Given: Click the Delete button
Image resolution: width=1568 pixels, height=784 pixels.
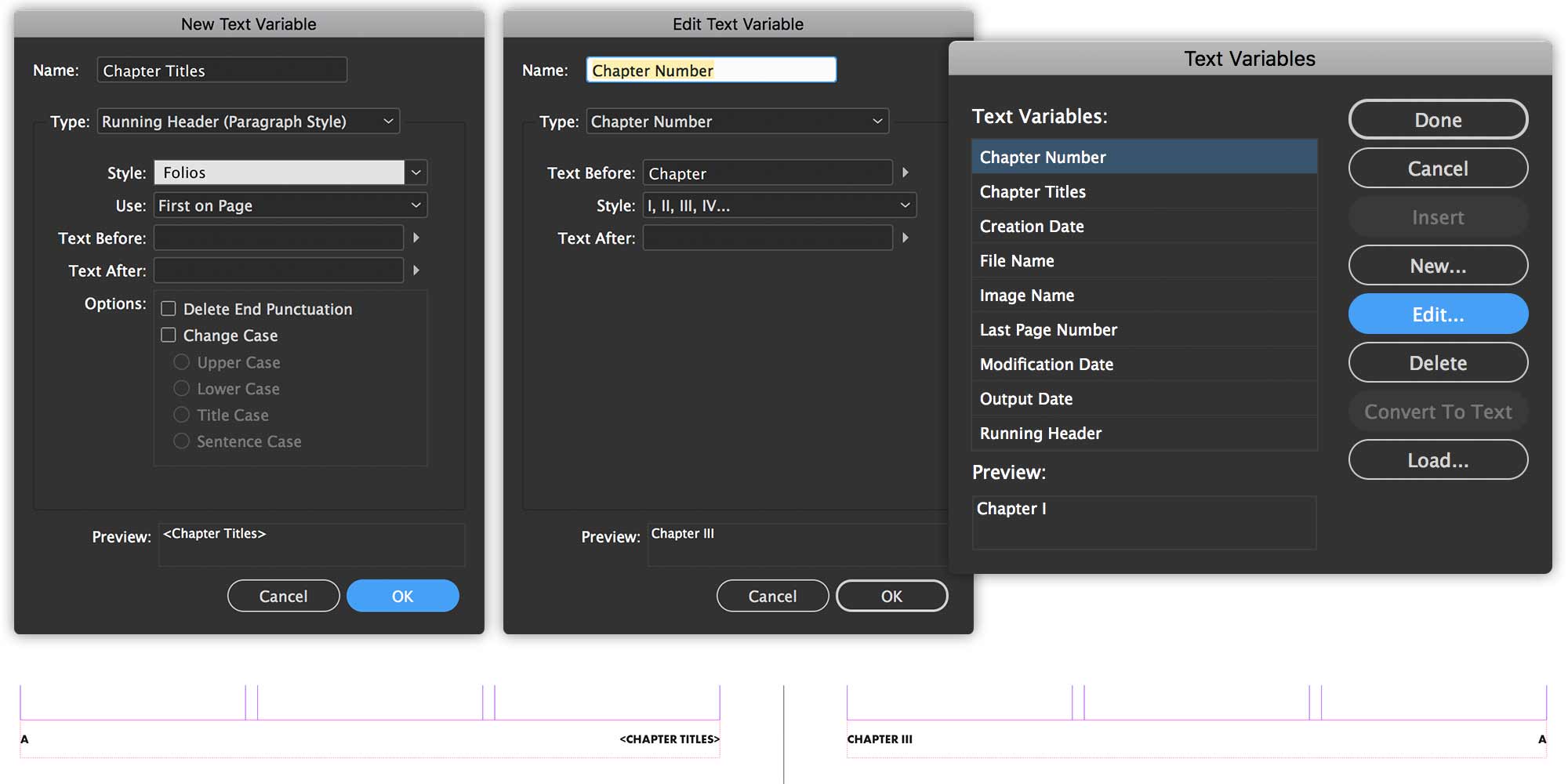Looking at the screenshot, I should 1438,363.
